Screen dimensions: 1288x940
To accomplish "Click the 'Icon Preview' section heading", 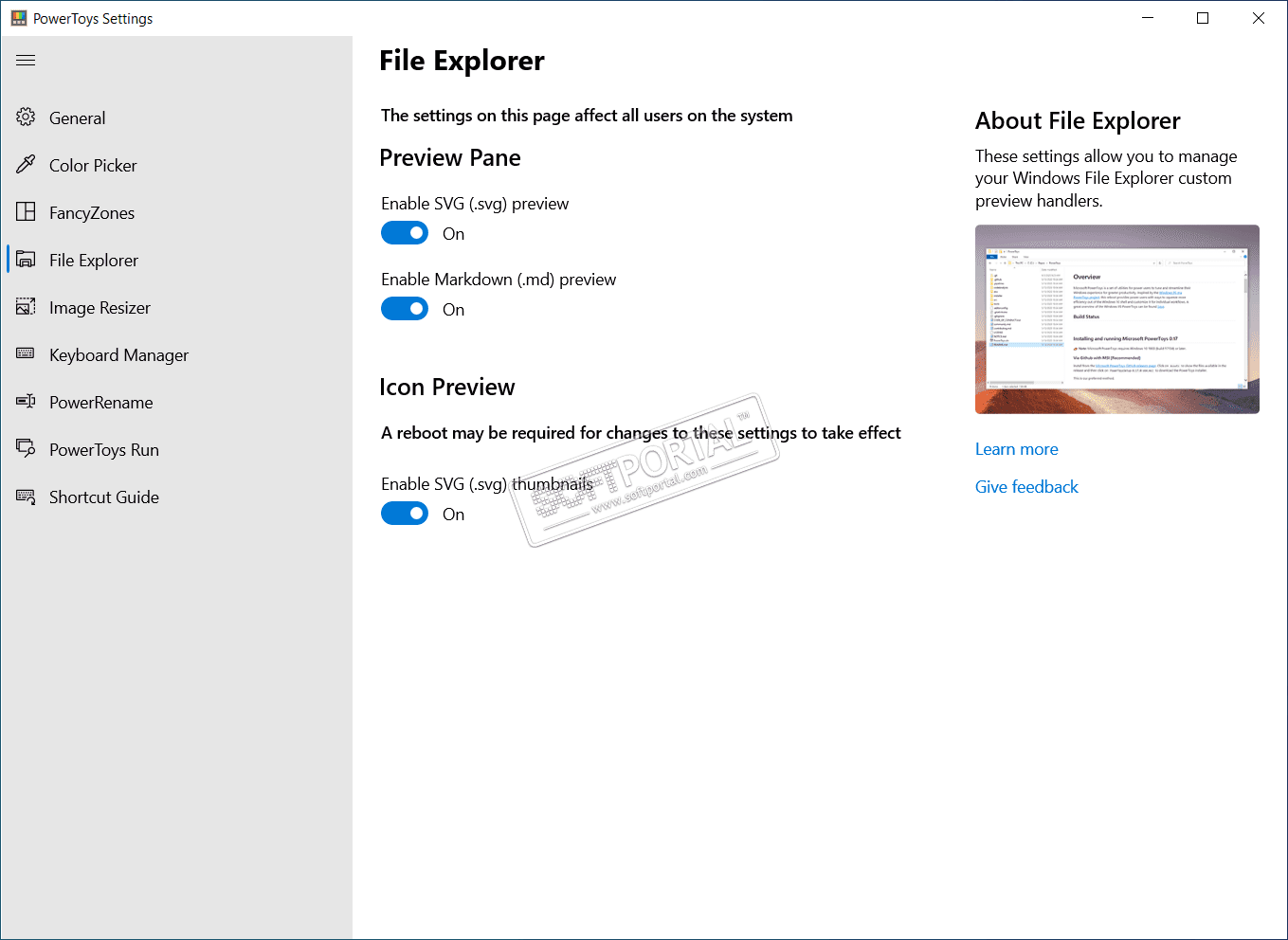I will pos(447,387).
